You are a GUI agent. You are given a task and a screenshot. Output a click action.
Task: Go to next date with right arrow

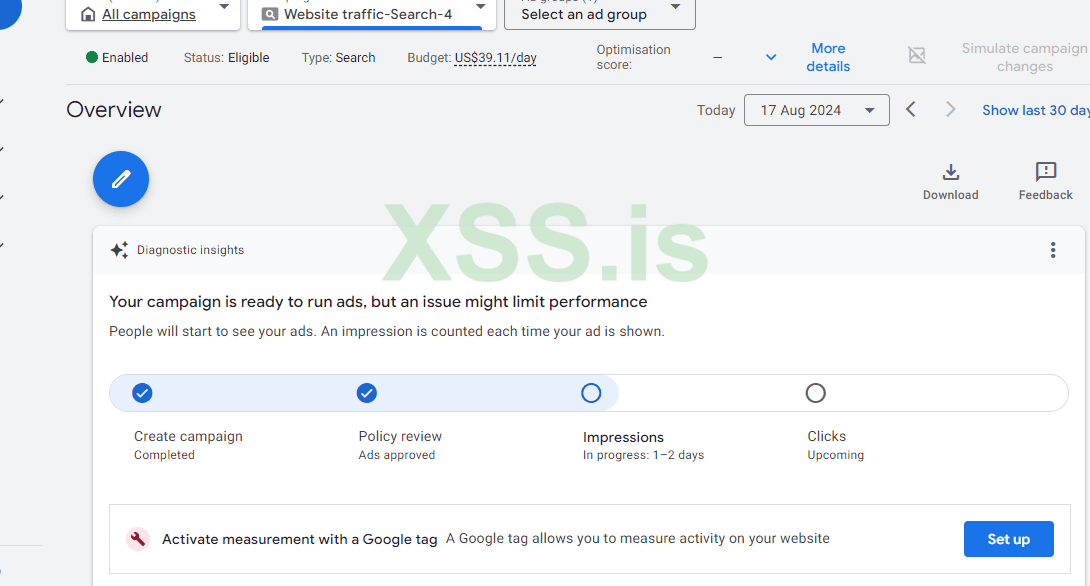click(950, 110)
